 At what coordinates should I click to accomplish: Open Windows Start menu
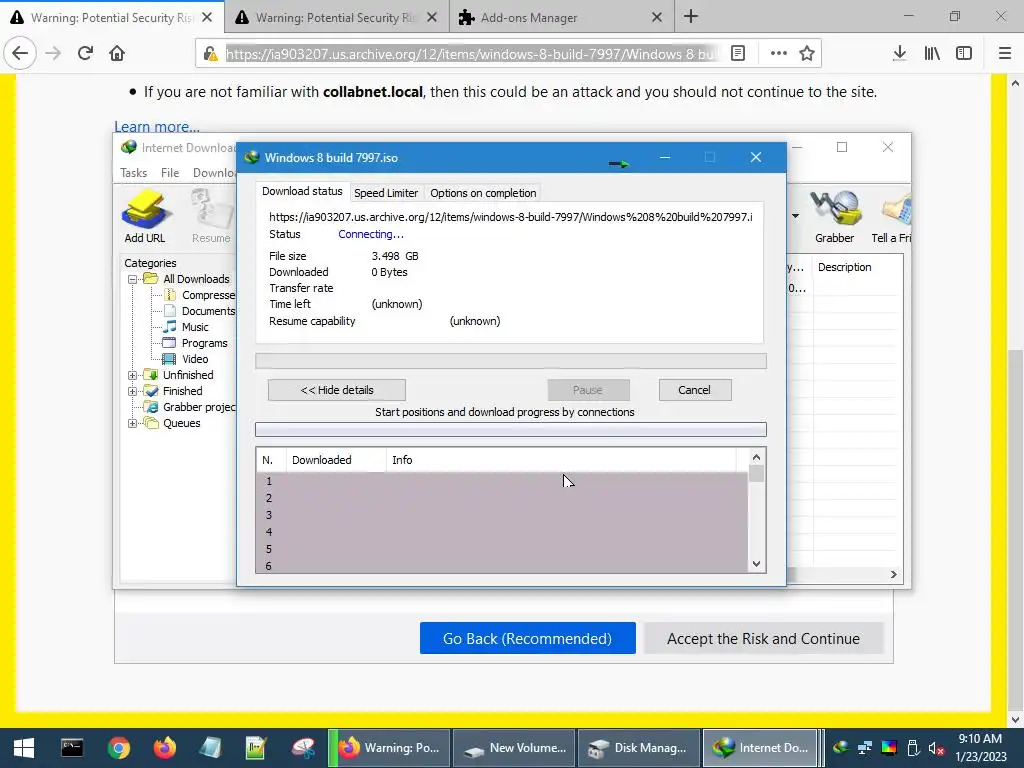click(x=24, y=748)
